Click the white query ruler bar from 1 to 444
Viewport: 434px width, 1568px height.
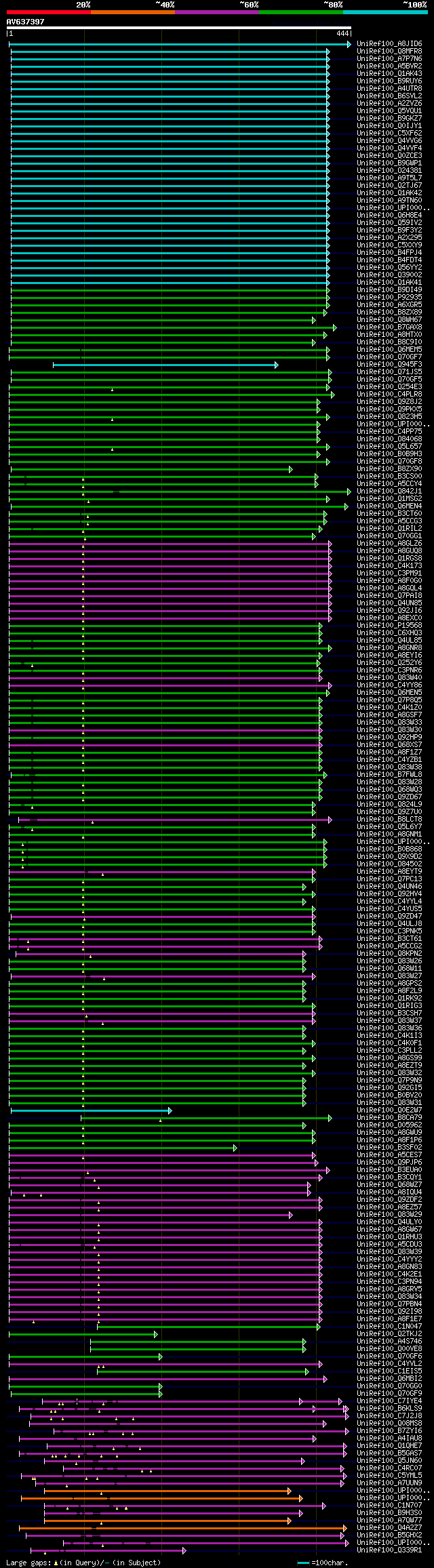point(178,28)
